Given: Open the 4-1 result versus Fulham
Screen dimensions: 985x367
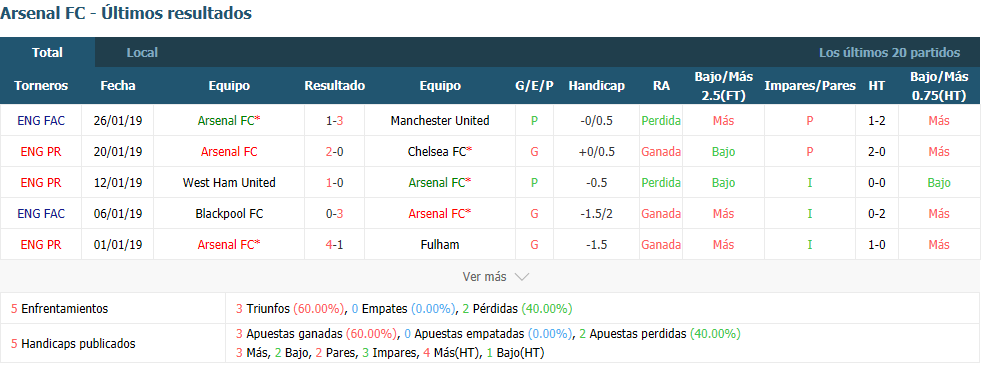Looking at the screenshot, I should (335, 245).
